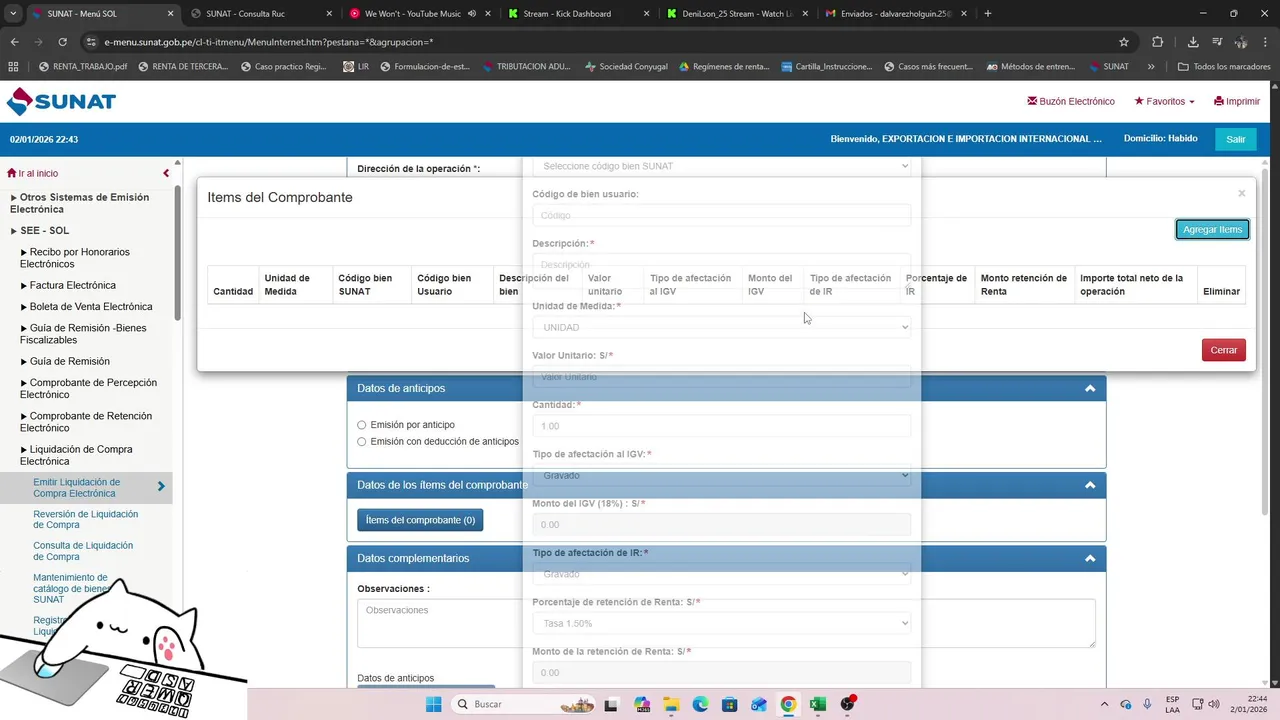Viewport: 1280px width, 720px height.
Task: Reload the page
Action: click(62, 42)
